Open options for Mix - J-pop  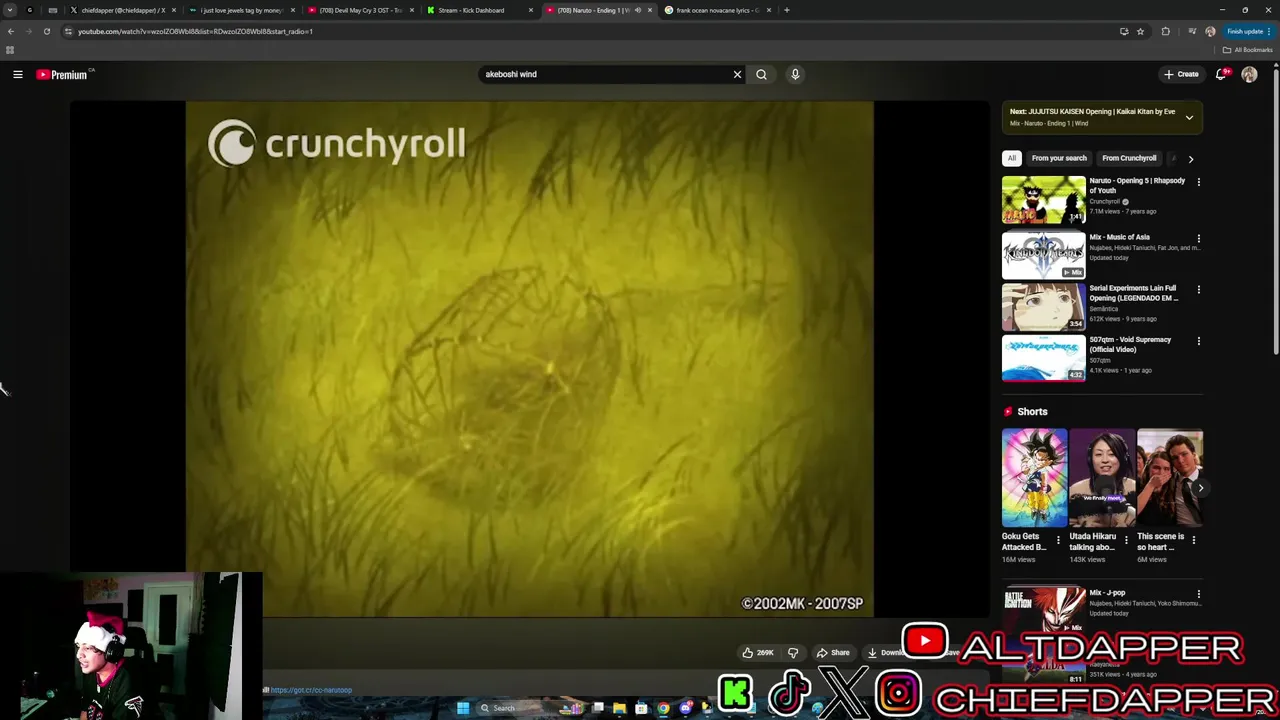coord(1198,594)
